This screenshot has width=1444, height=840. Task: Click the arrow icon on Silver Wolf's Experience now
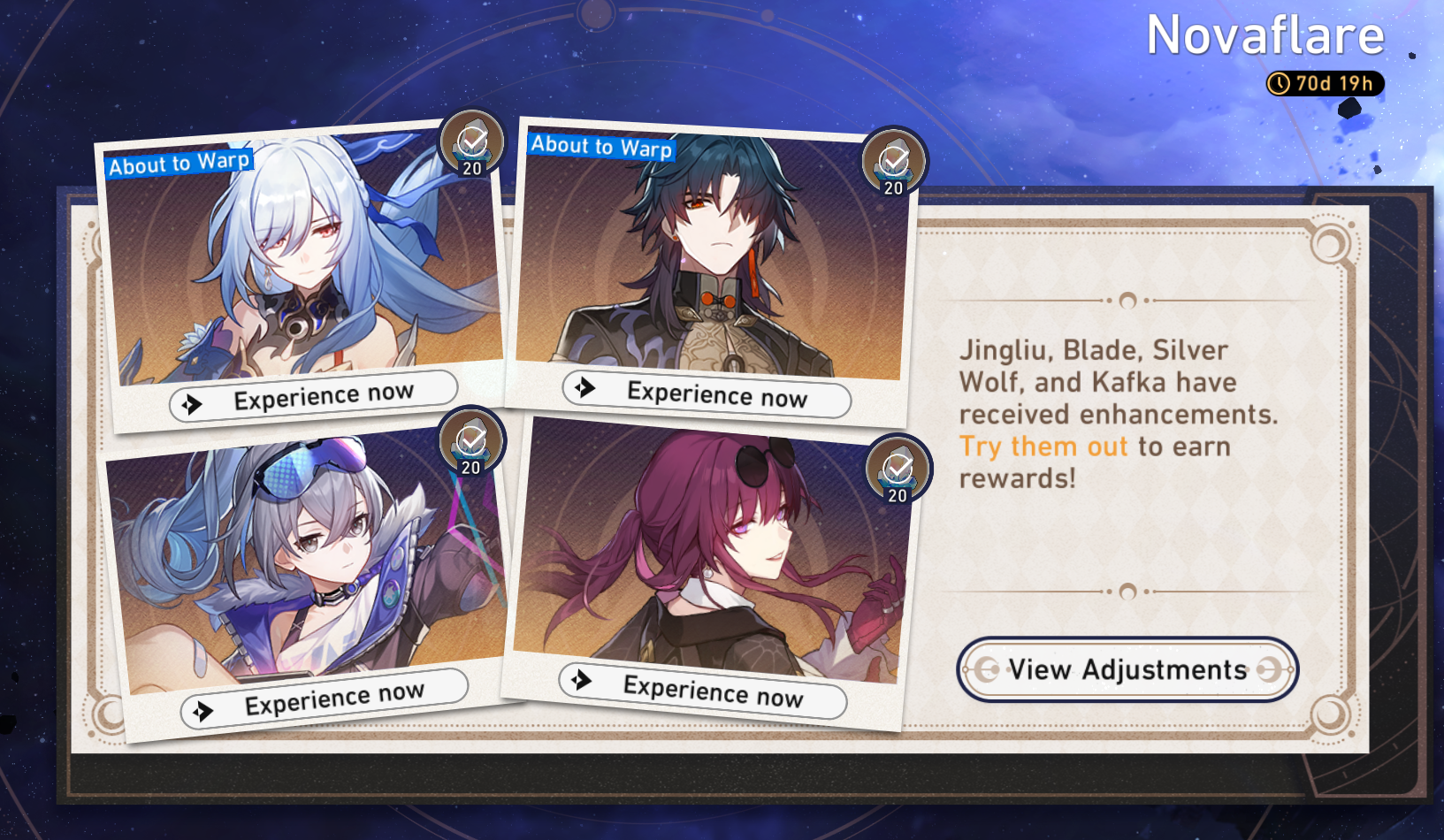[x=202, y=711]
